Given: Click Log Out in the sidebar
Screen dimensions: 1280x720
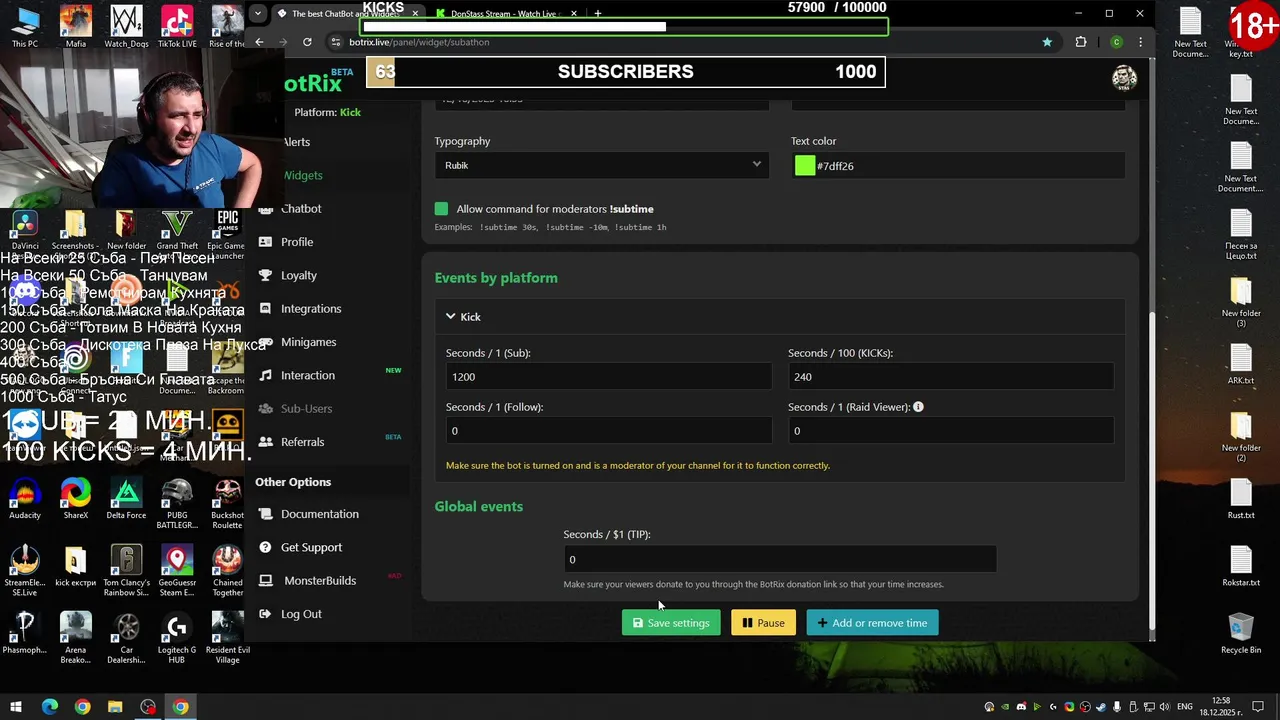Looking at the screenshot, I should (x=301, y=614).
